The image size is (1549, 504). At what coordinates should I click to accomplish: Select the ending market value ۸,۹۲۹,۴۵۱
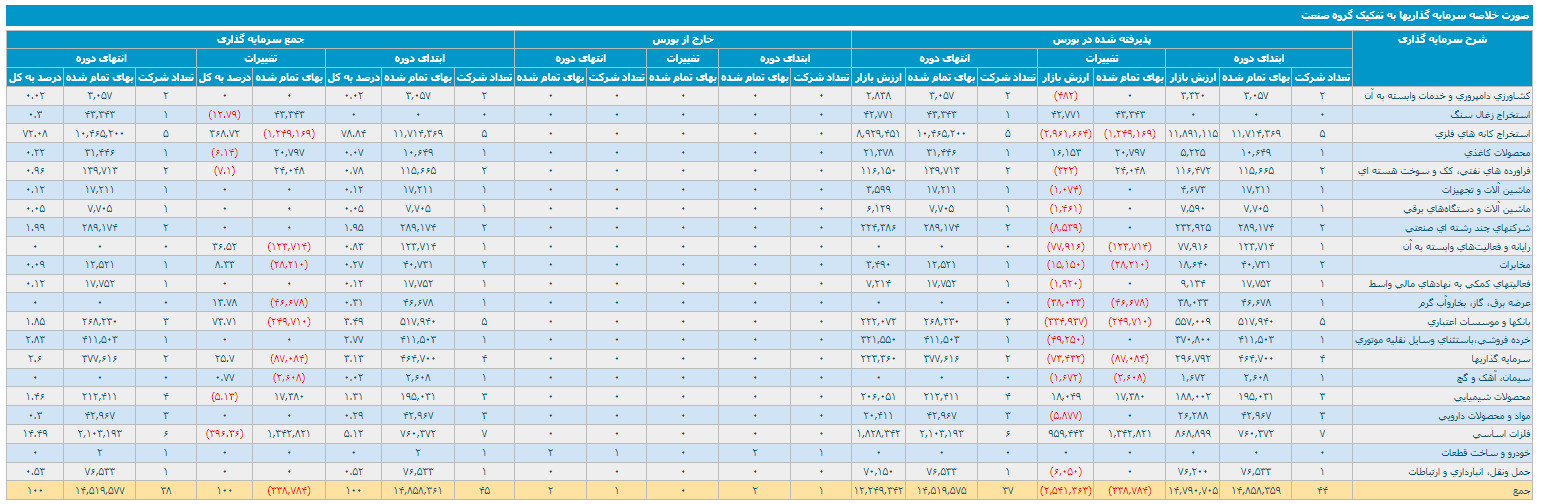[x=878, y=133]
